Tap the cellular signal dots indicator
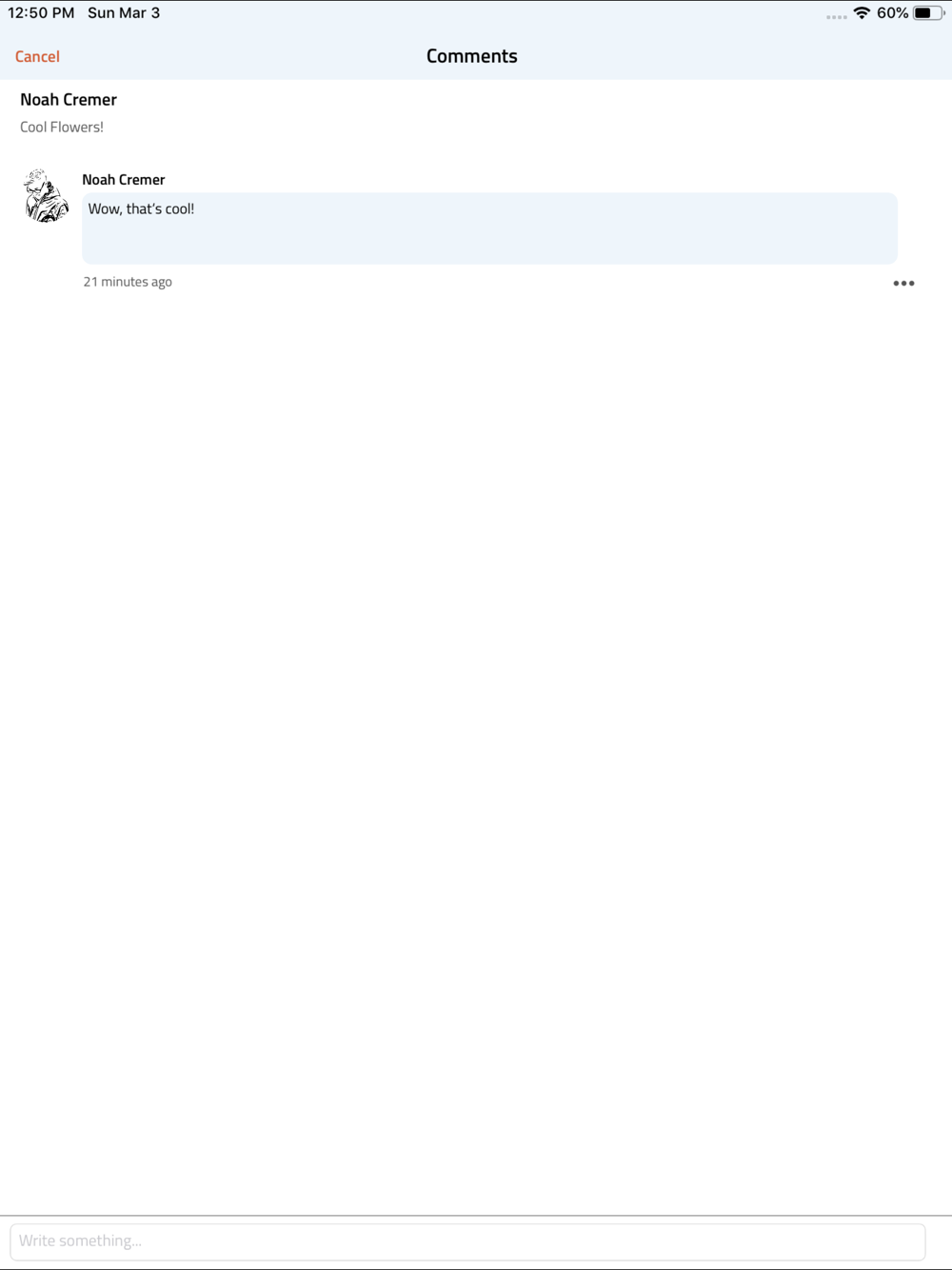Screen dimensions: 952x1270 [837, 17]
